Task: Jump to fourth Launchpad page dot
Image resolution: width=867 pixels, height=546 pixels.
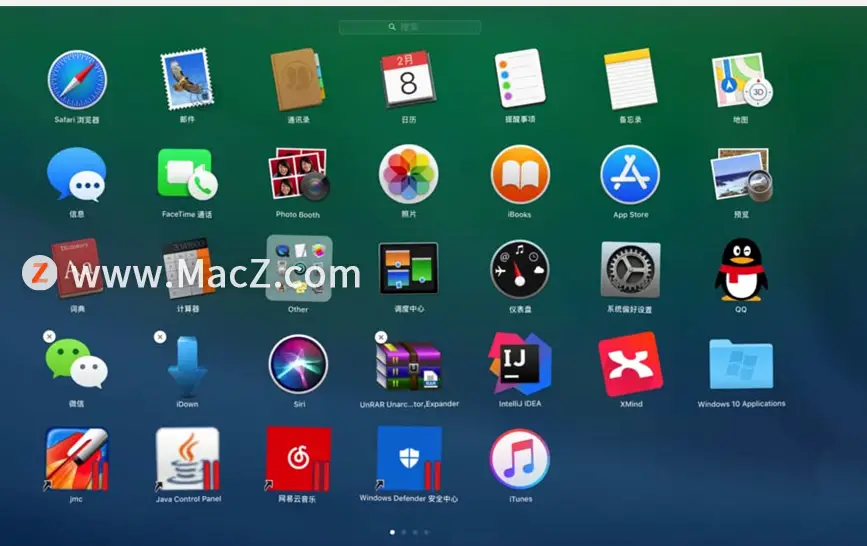Action: (426, 532)
